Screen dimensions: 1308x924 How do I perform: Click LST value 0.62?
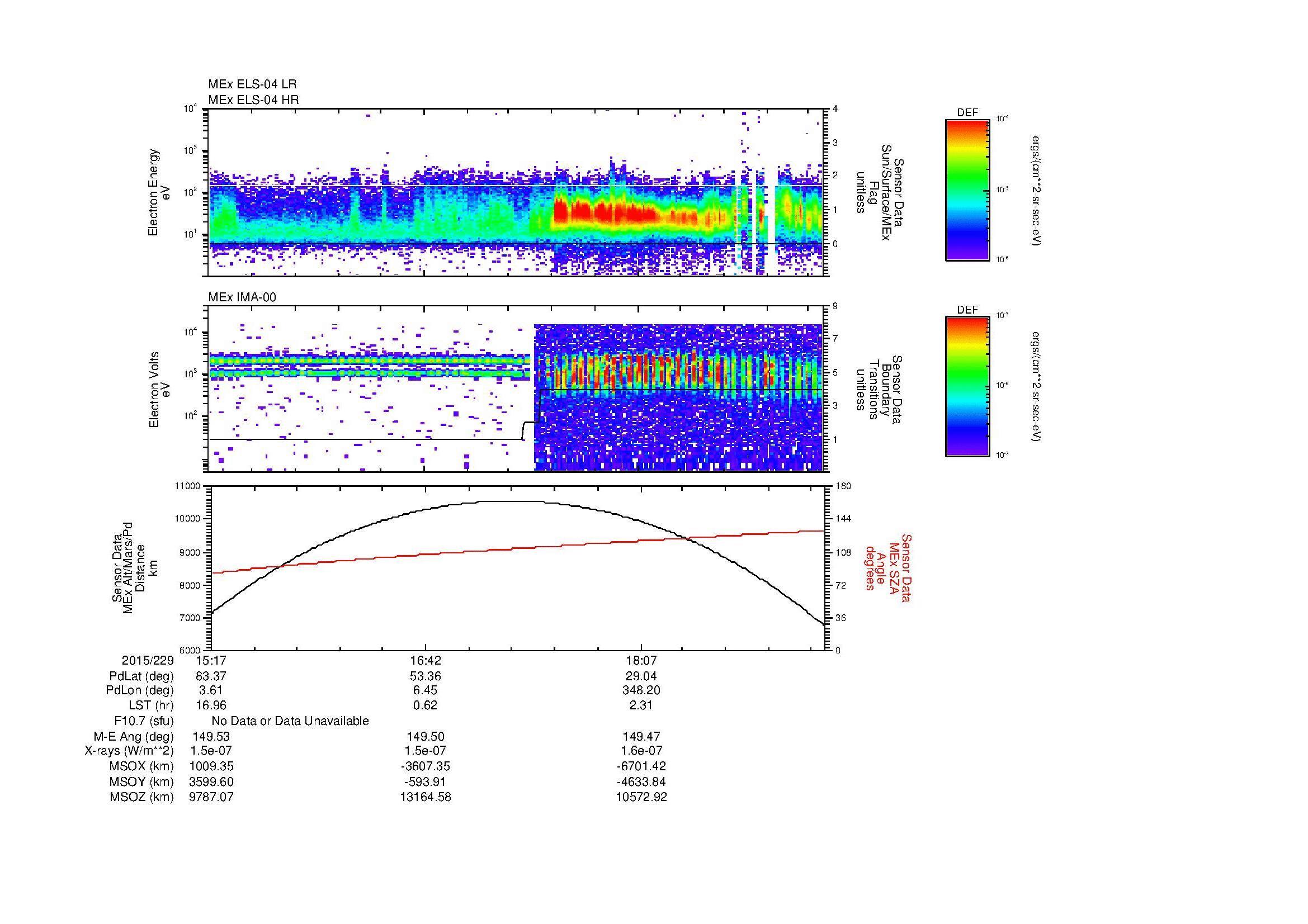pos(426,705)
